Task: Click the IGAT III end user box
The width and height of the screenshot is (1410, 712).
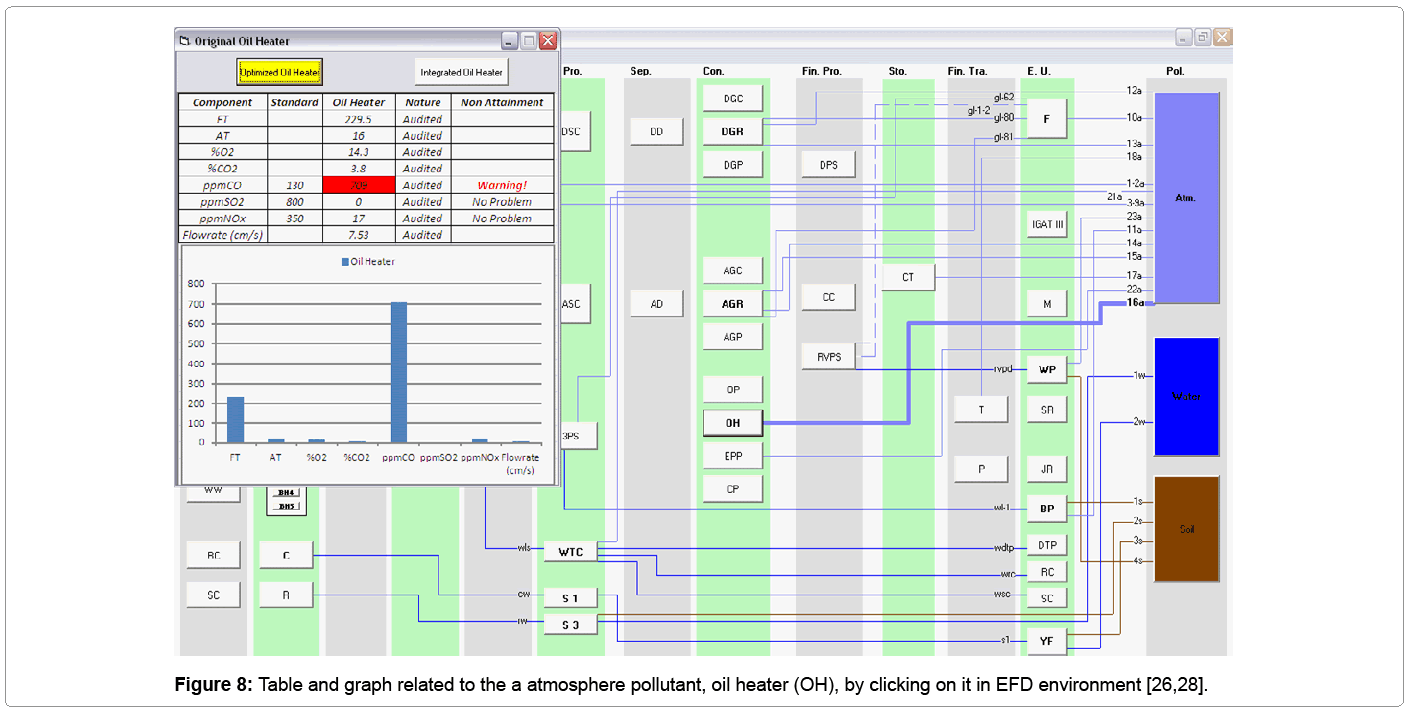Action: 1047,224
